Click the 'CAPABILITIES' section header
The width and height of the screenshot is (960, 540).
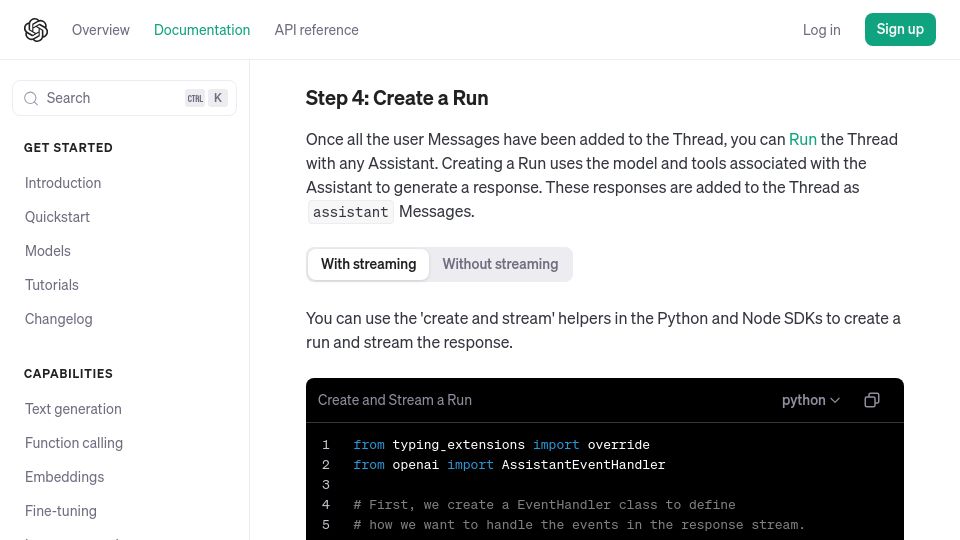(69, 373)
